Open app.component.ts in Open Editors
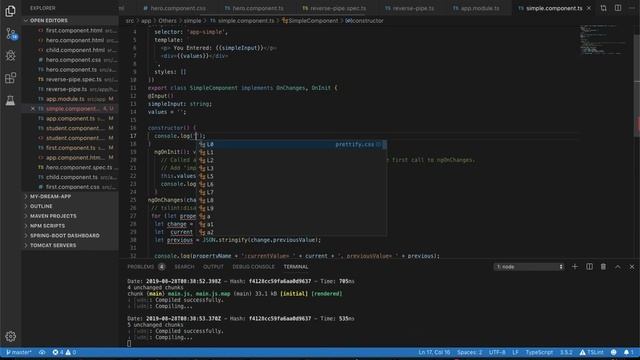The height and width of the screenshot is (360, 640). 70,118
